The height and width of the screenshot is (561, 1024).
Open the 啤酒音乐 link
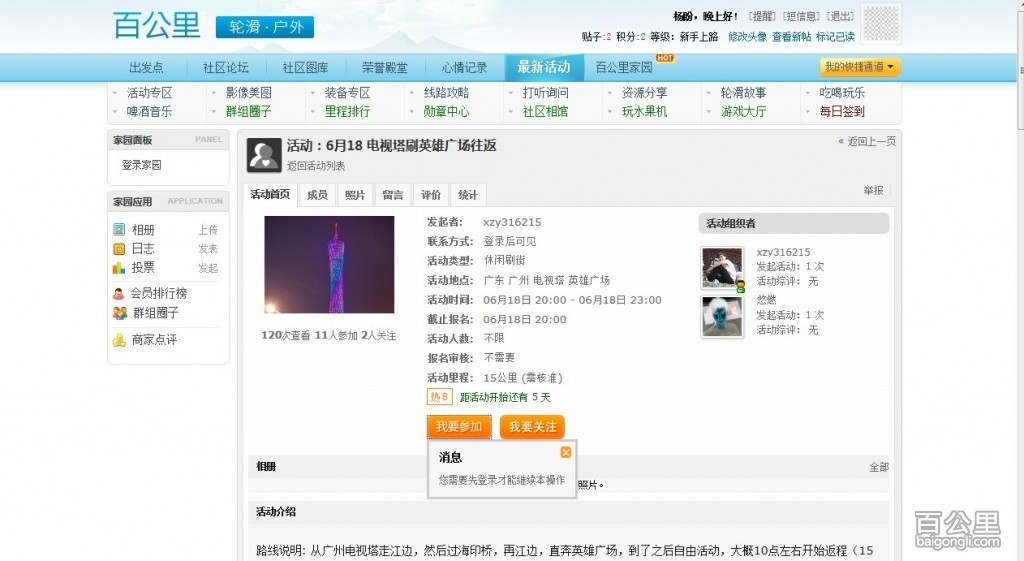(x=150, y=112)
